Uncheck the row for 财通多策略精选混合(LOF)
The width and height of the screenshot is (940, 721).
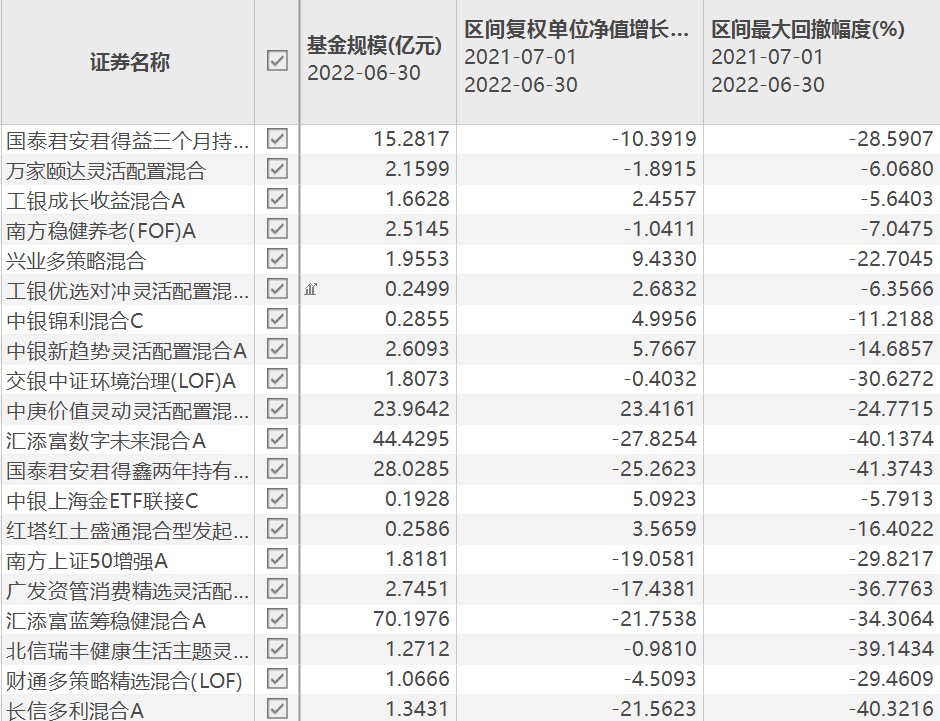click(277, 680)
